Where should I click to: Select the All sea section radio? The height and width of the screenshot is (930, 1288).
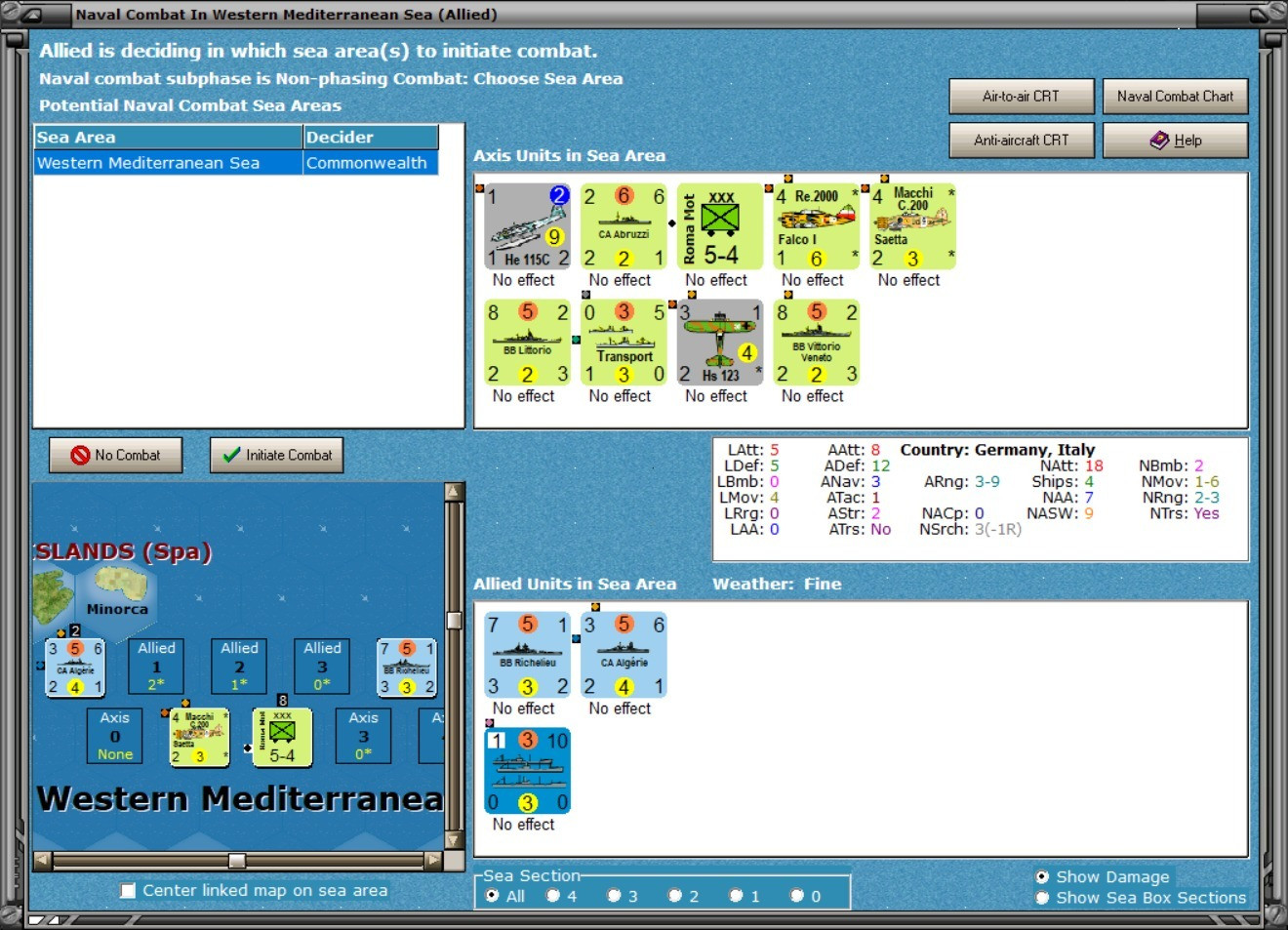493,896
